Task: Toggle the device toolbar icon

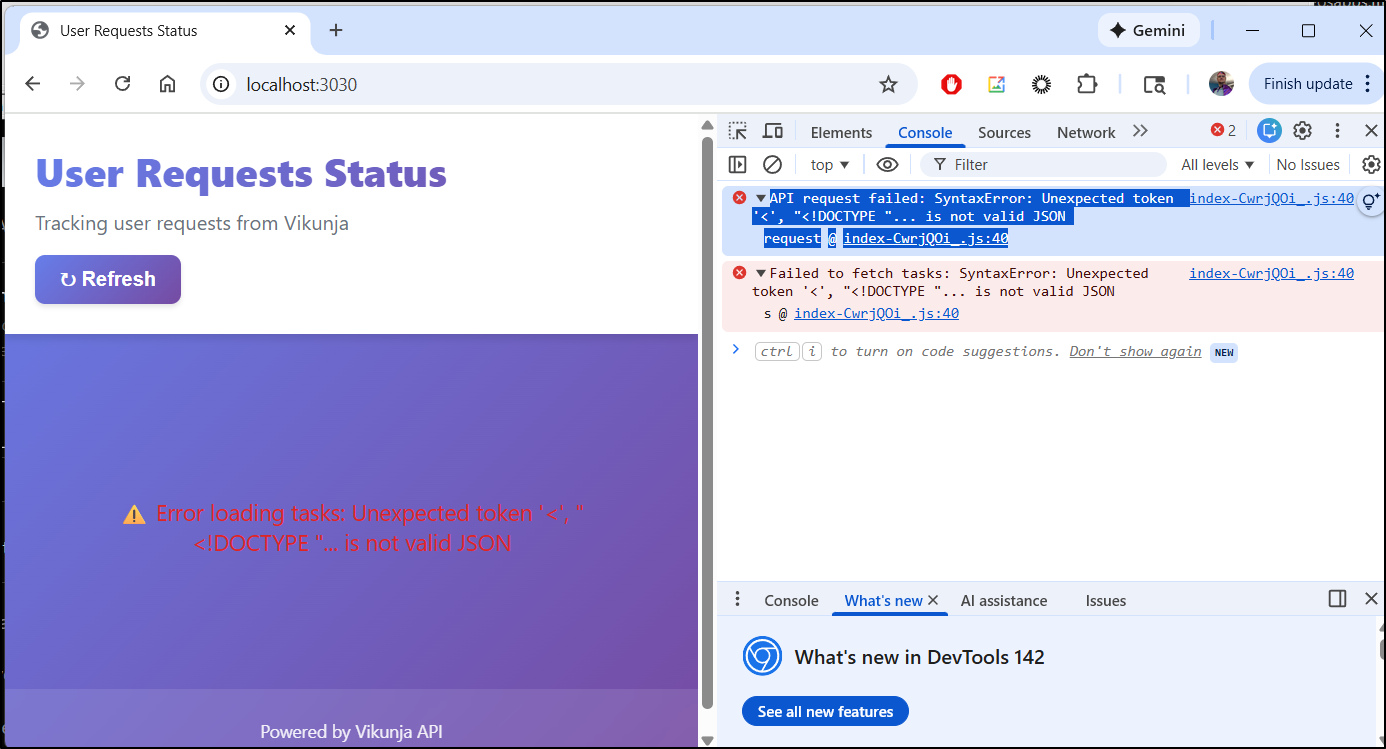Action: pyautogui.click(x=772, y=131)
